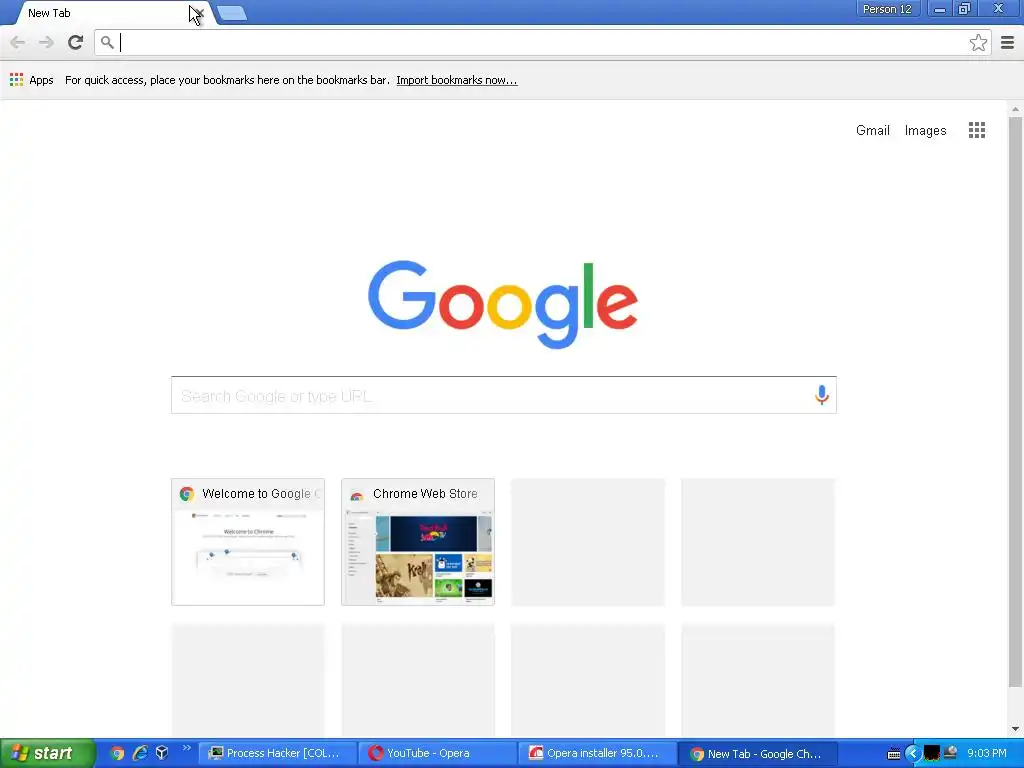Click the network tray icon
Viewport: 1024px width, 768px height.
(950, 753)
